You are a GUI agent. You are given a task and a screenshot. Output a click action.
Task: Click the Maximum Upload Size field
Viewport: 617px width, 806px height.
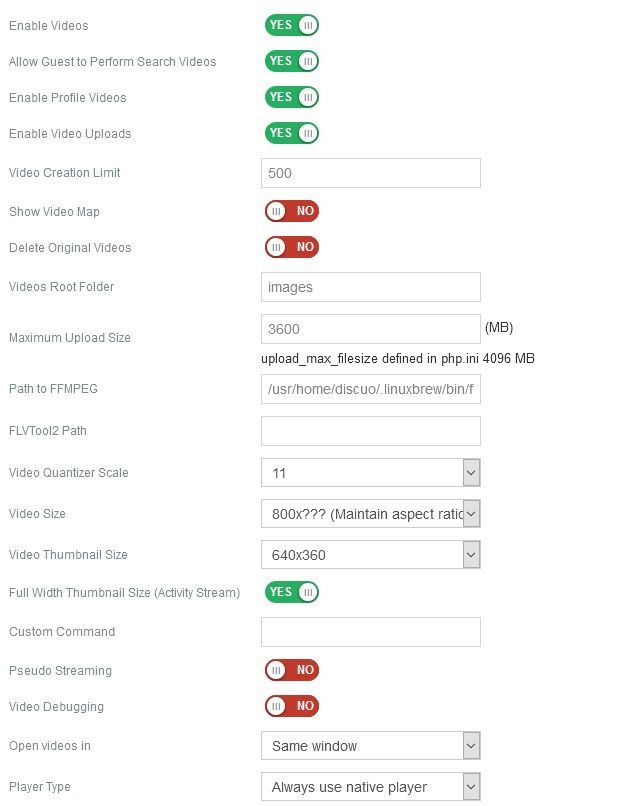370,329
